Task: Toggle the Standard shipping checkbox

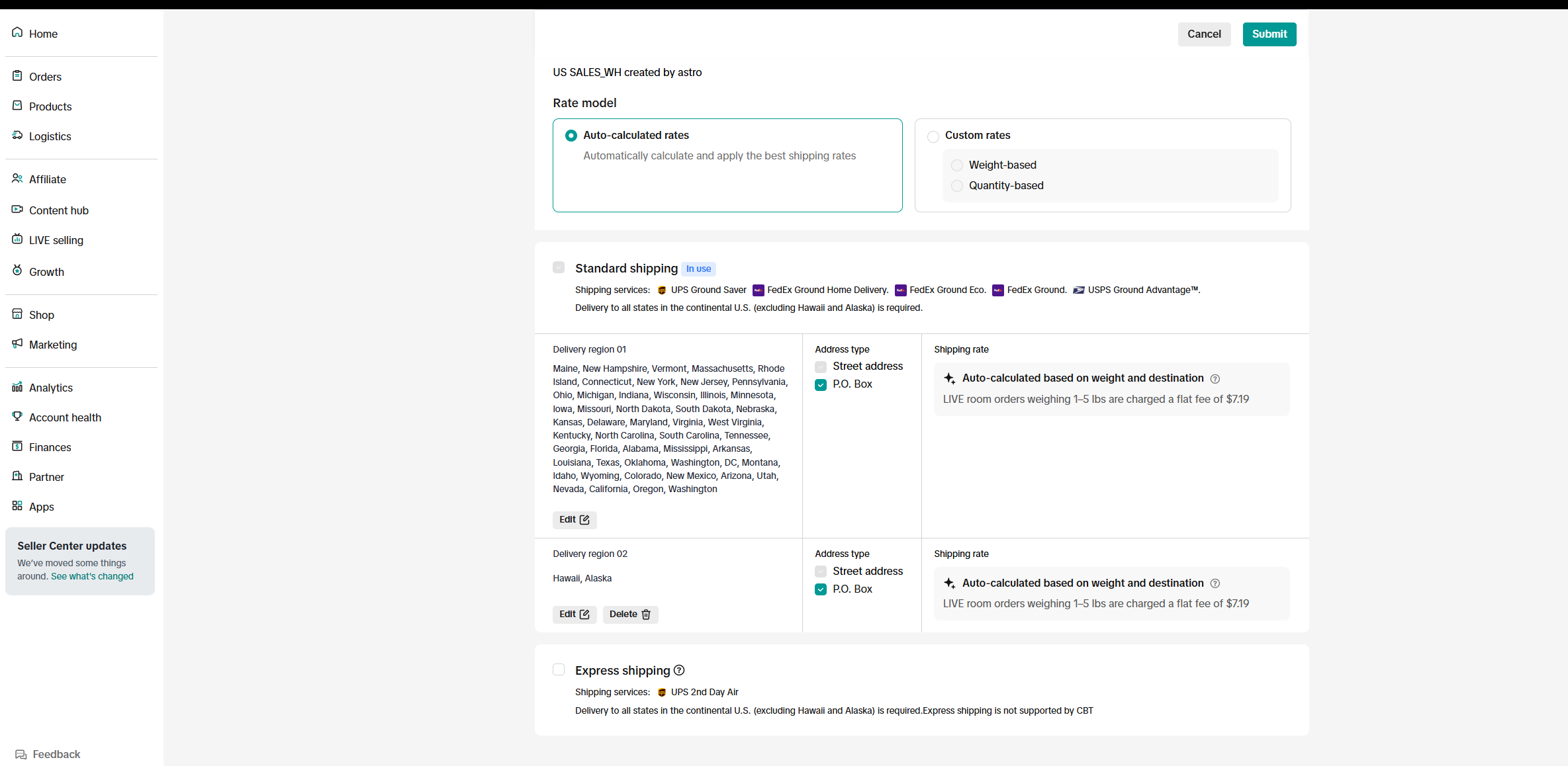Action: point(559,267)
